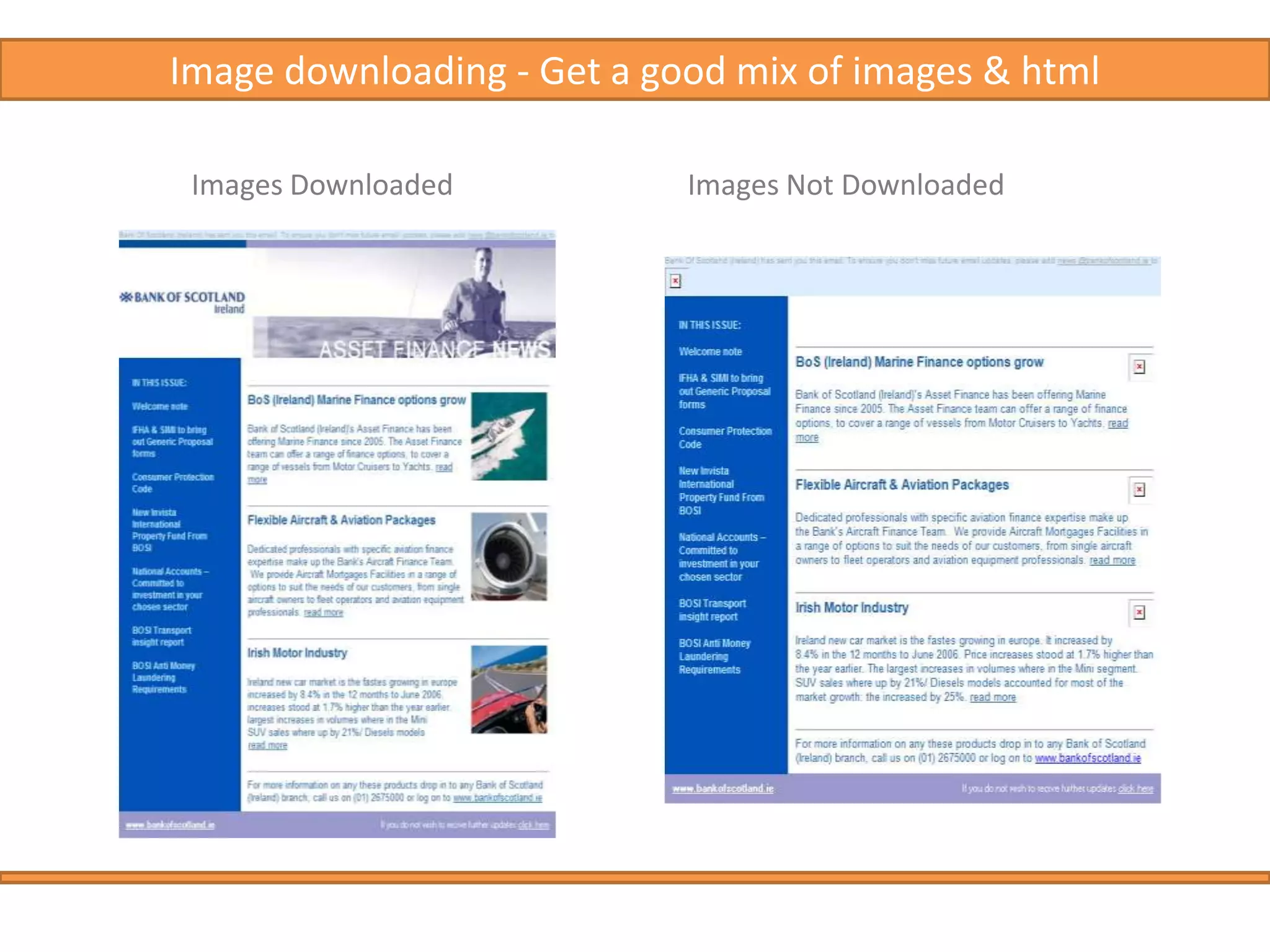
Task: Select 'Welcome note' in left email sidebar
Action: tap(159, 407)
